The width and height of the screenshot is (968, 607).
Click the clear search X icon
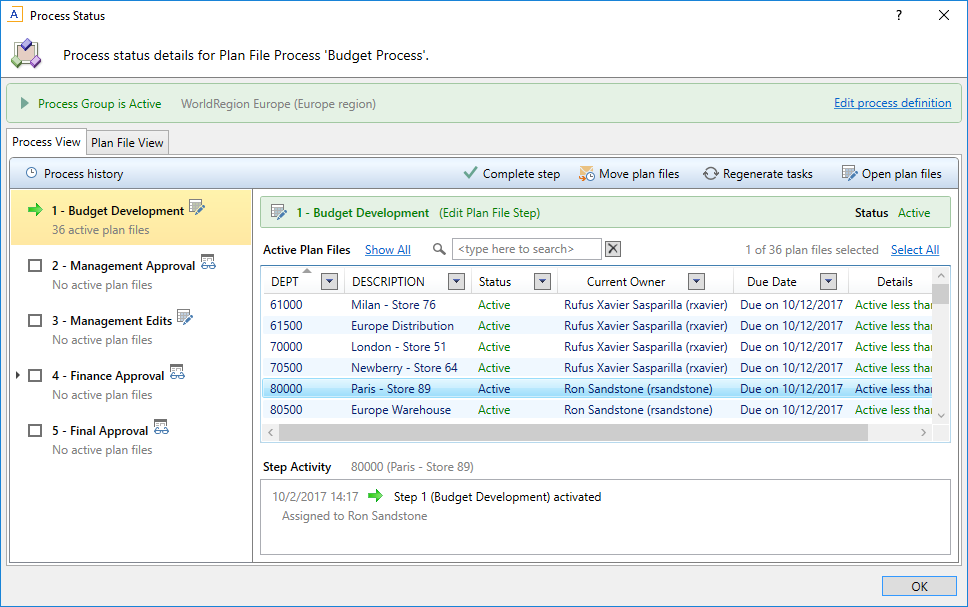point(613,249)
